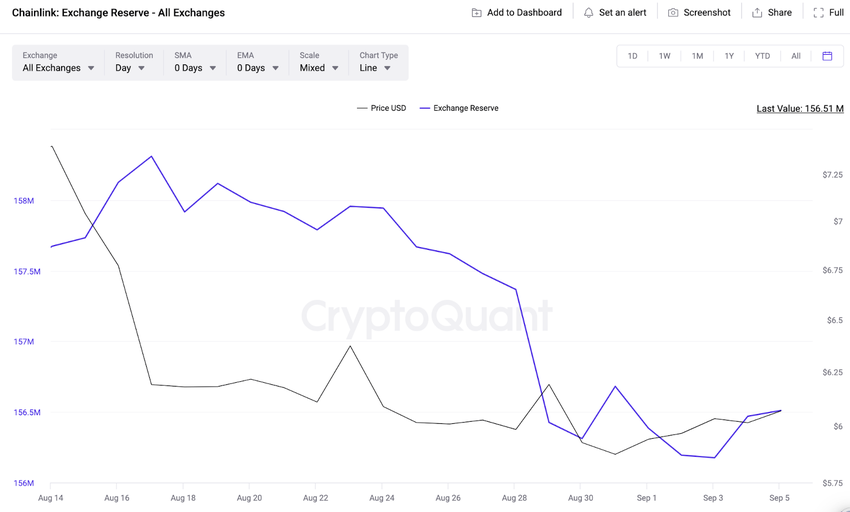
Task: Click the Full screen expand icon
Action: click(x=819, y=12)
